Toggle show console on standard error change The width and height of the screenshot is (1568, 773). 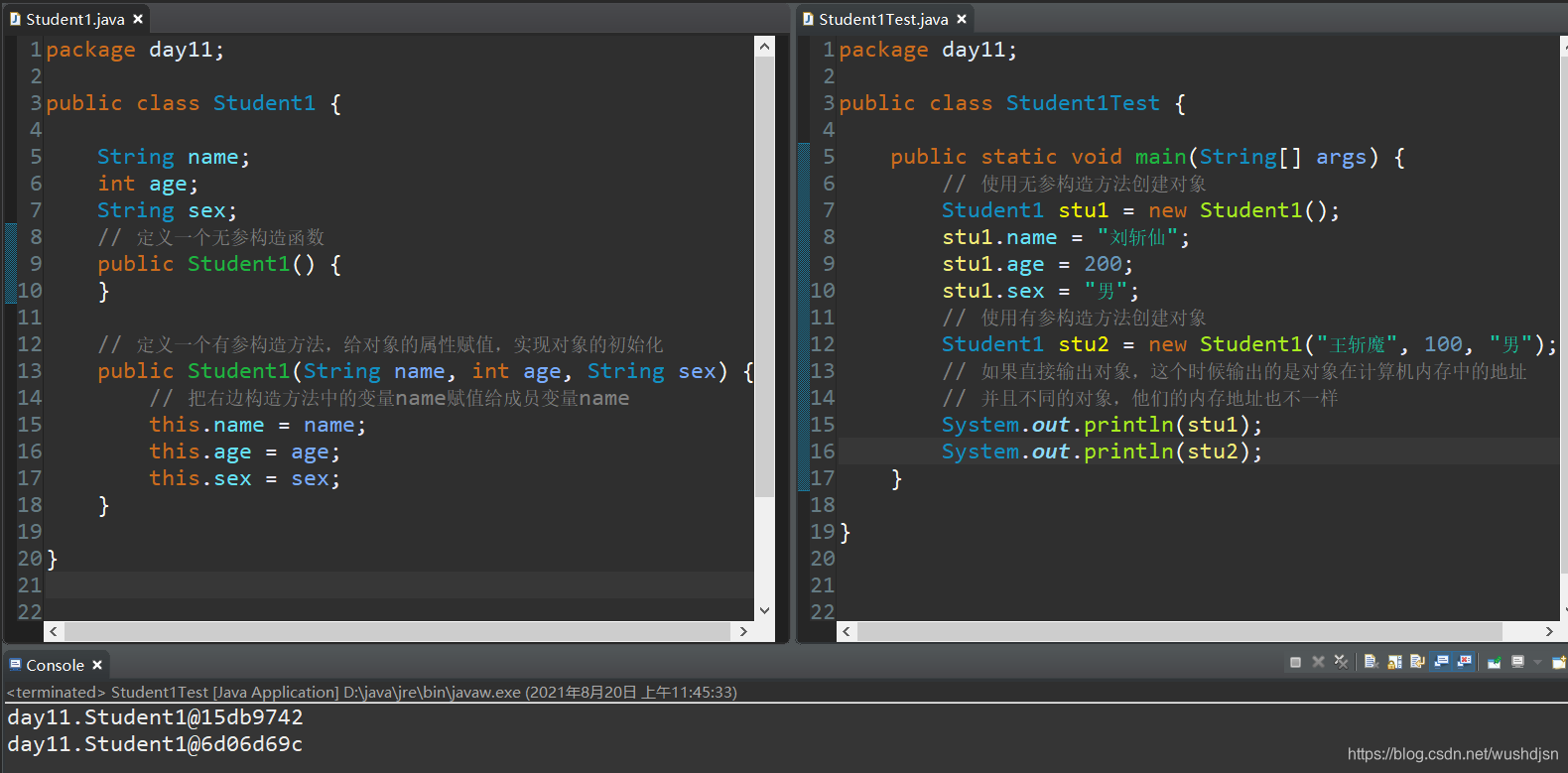pyautogui.click(x=1464, y=662)
